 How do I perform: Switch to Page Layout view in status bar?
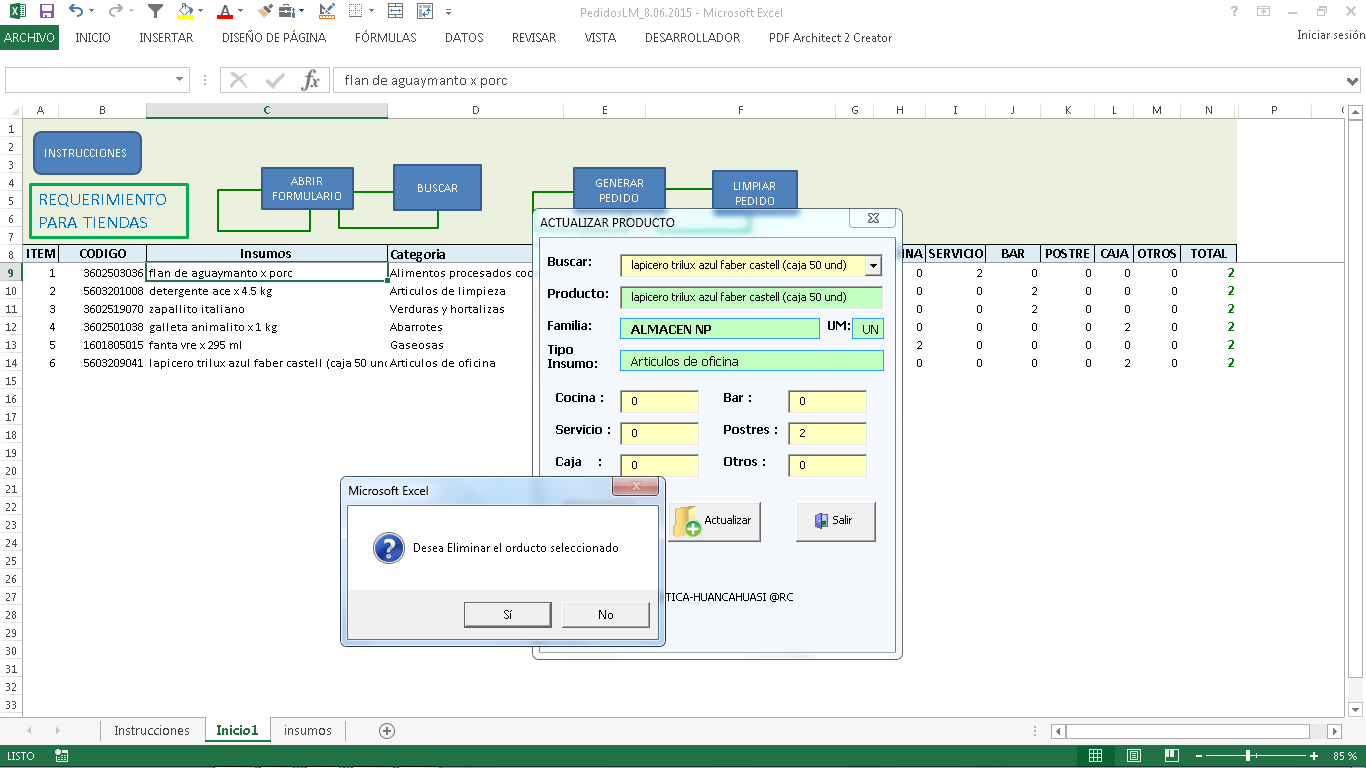(1135, 755)
